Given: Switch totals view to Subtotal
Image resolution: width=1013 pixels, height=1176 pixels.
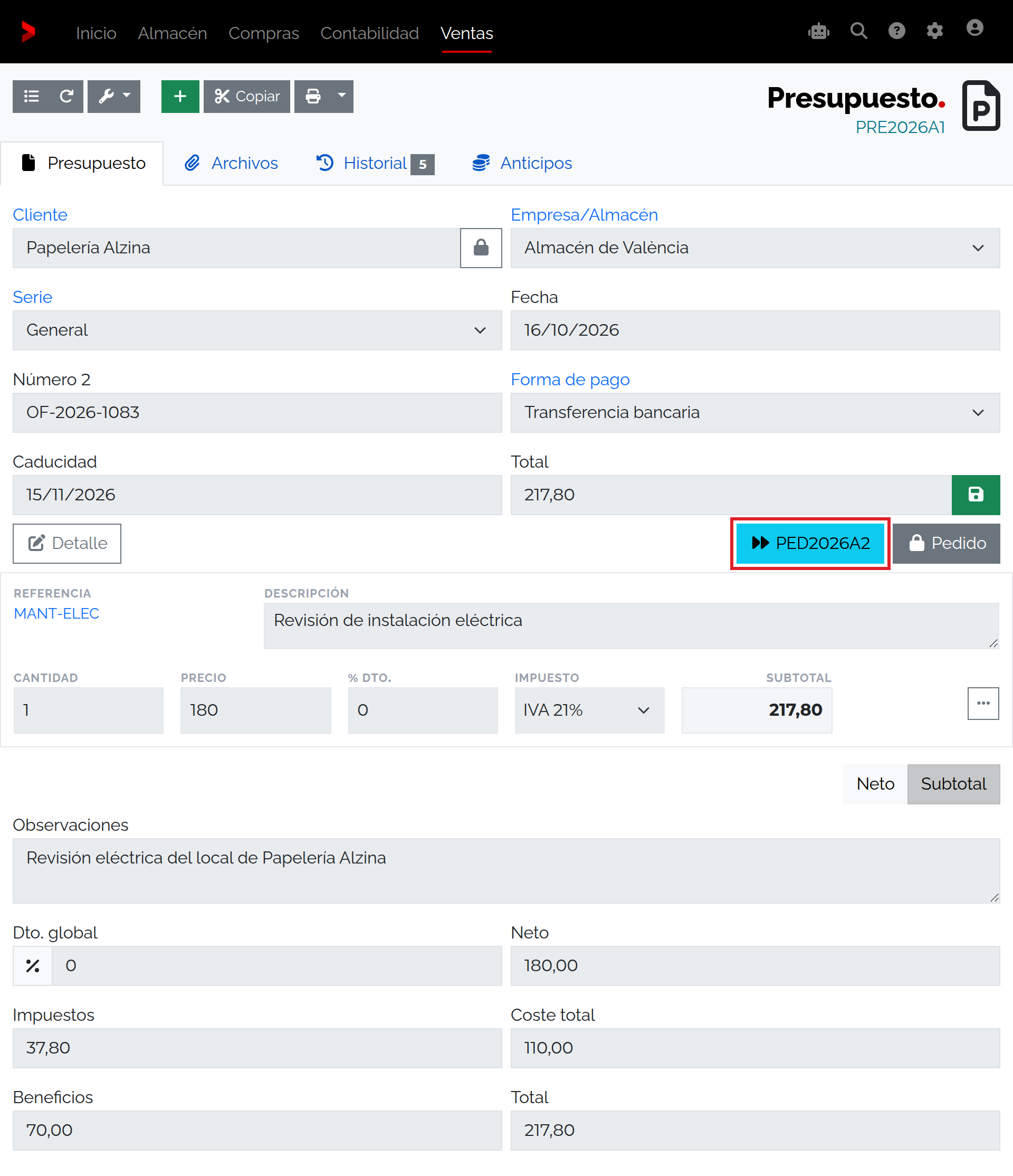Looking at the screenshot, I should tap(953, 784).
